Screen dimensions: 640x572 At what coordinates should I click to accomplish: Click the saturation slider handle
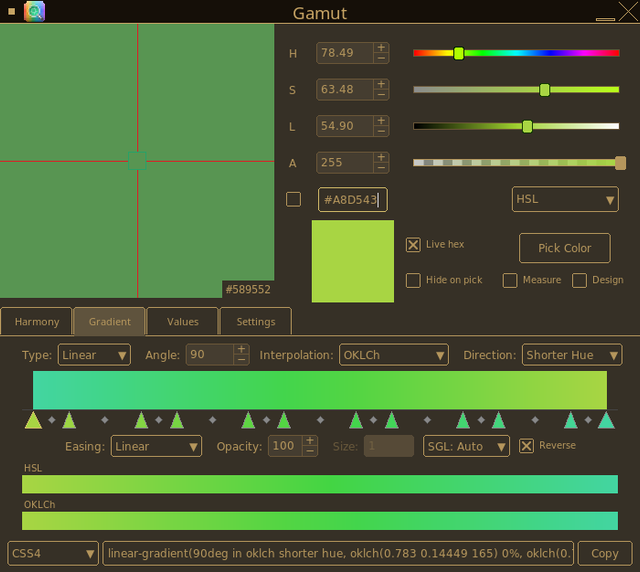coord(544,90)
